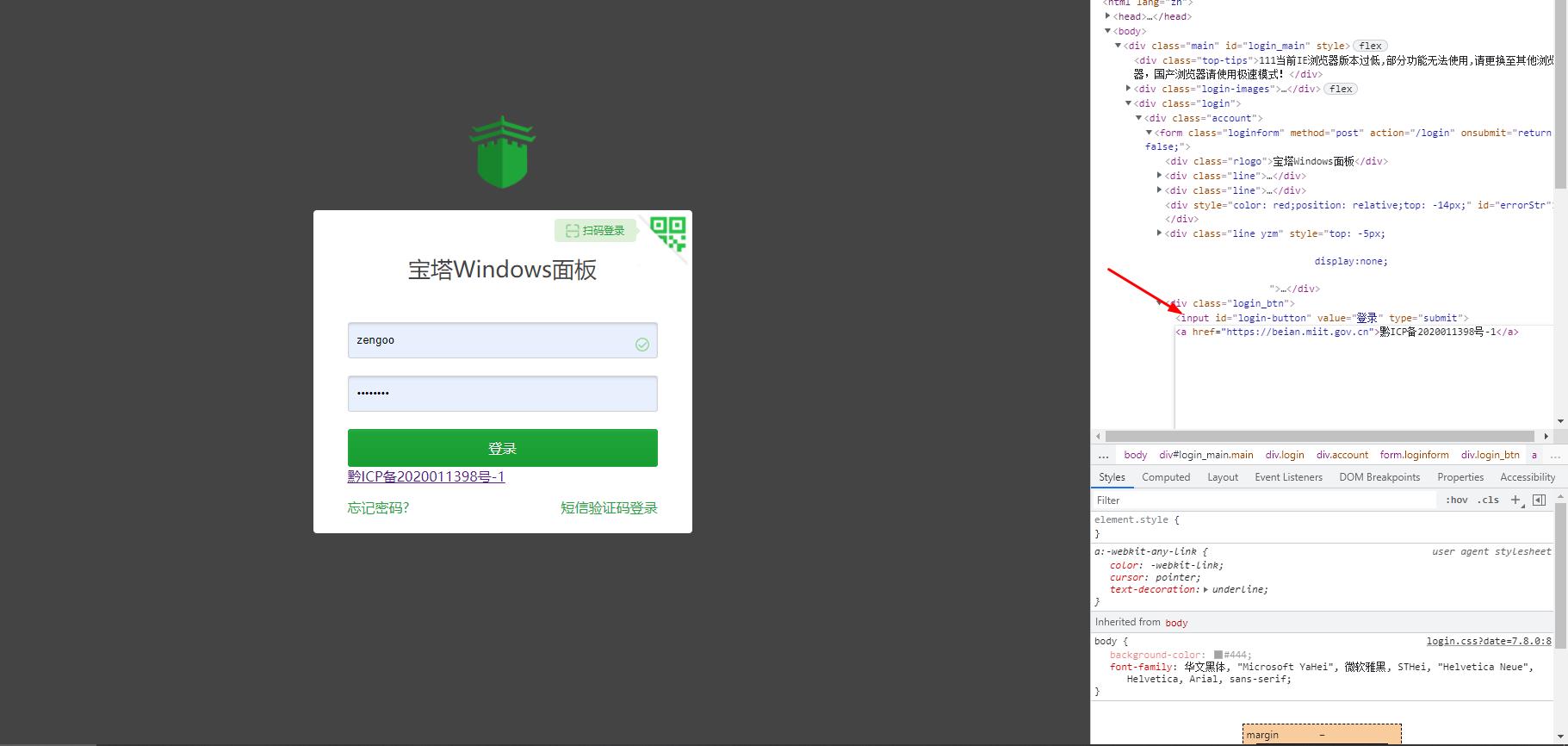
Task: Collapse the div class account node
Action: [x=1139, y=118]
